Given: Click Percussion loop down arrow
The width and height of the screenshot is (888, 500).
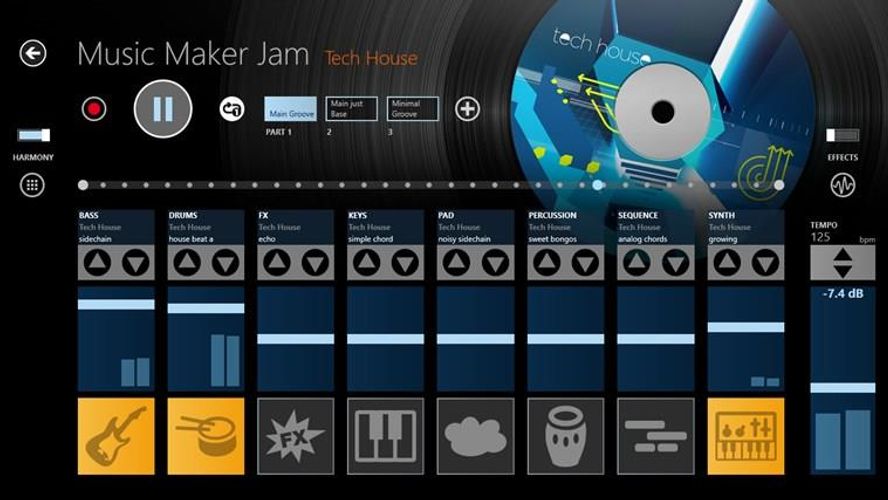Looking at the screenshot, I should (586, 263).
